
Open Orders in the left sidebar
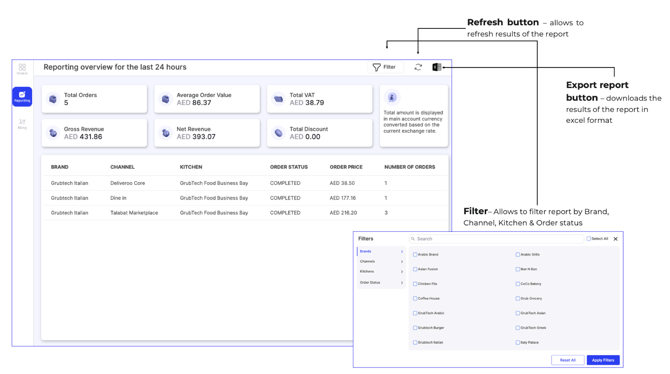pyautogui.click(x=22, y=69)
